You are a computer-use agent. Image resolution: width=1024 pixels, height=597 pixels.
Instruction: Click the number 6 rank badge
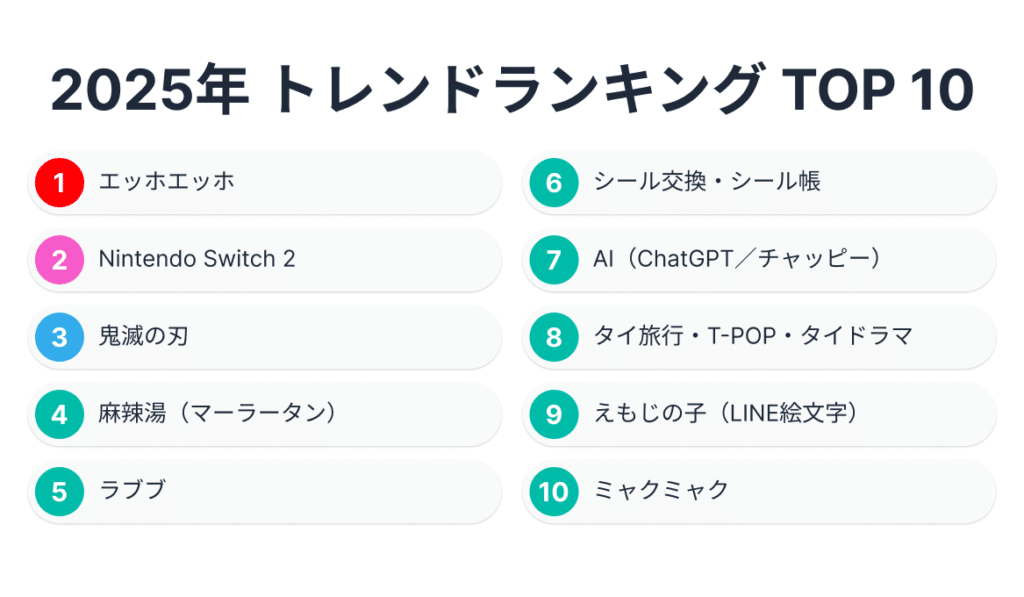coord(554,182)
